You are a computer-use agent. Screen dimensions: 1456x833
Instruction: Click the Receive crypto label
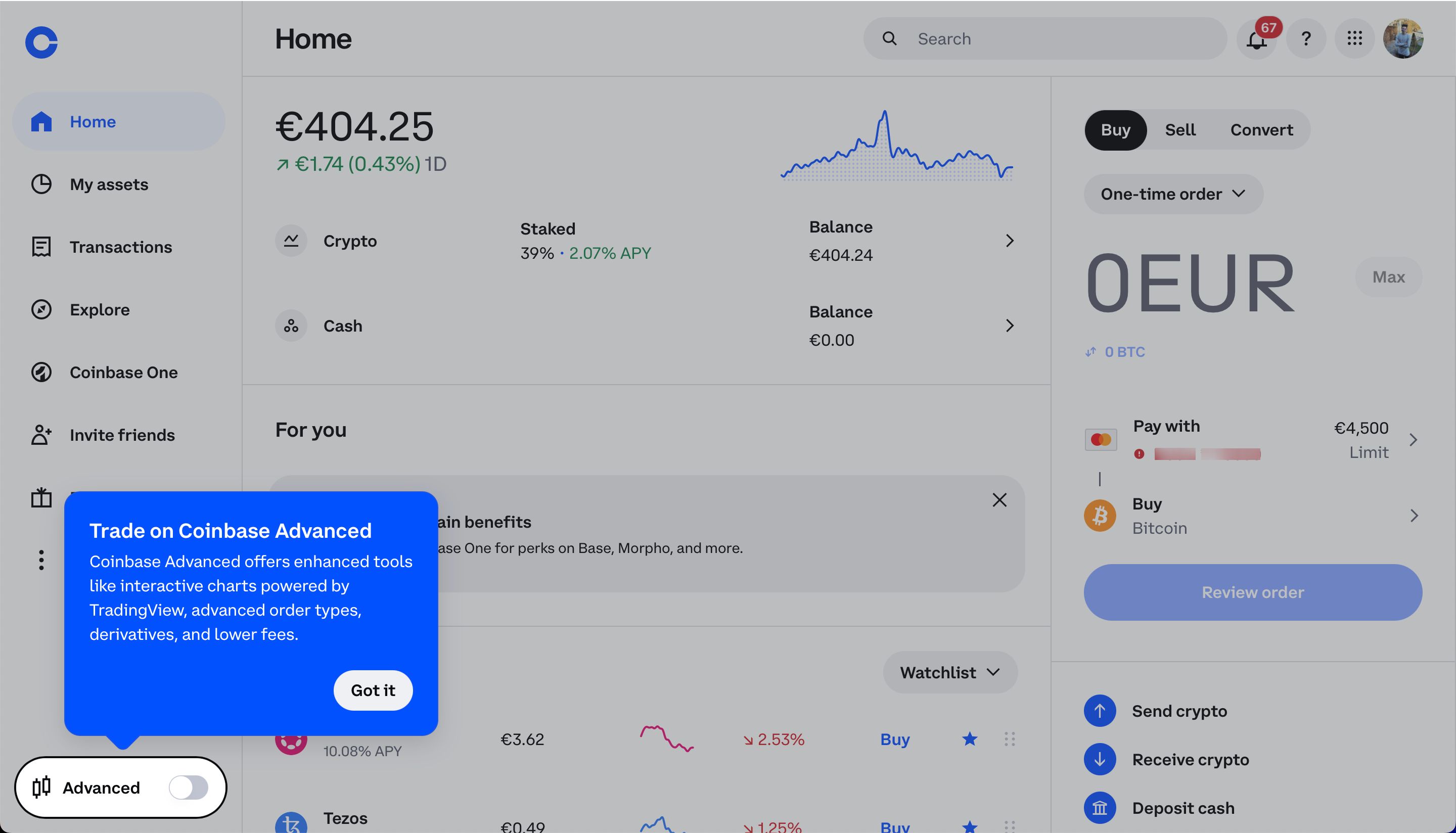point(1190,759)
